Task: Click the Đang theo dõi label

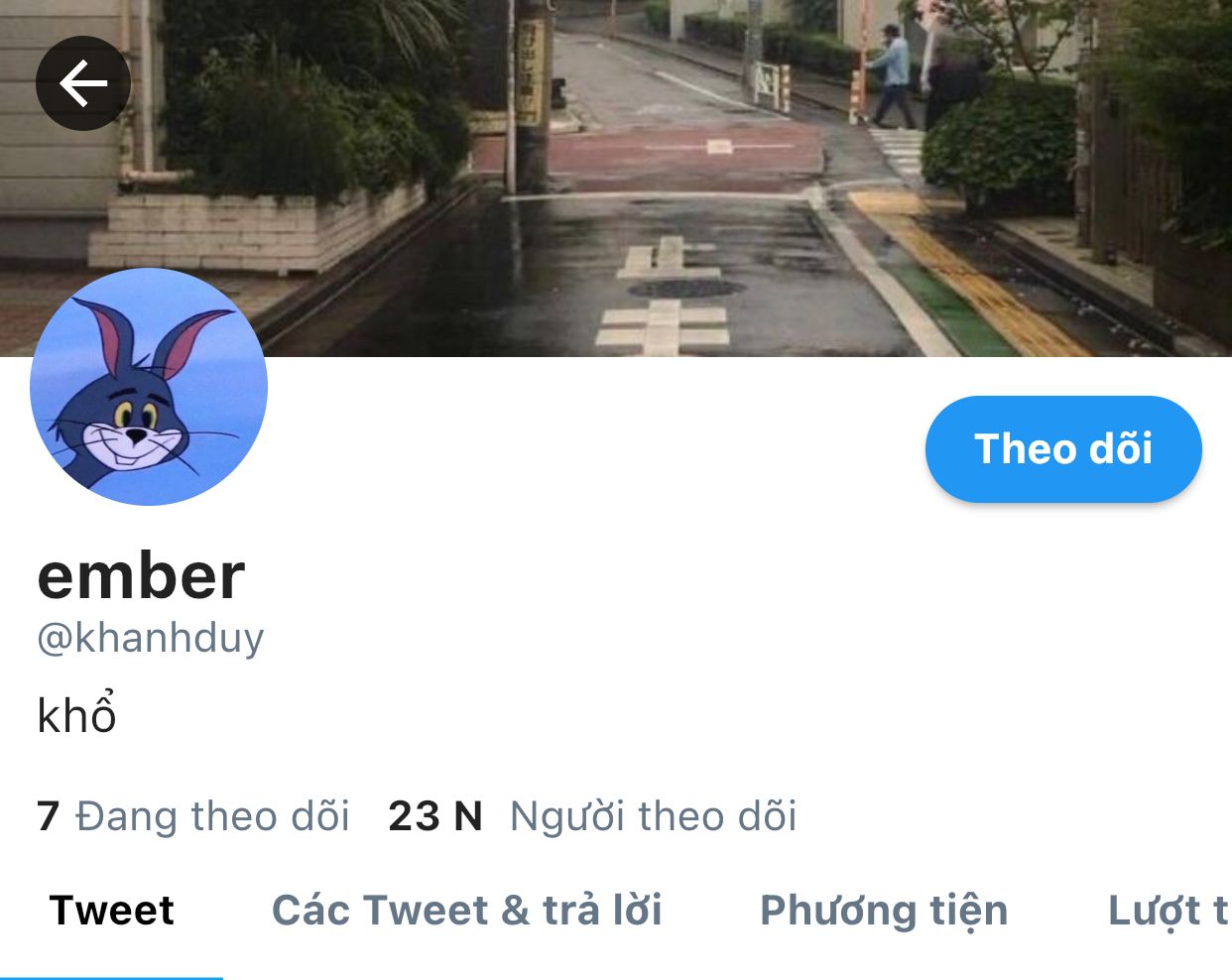Action: 213,816
